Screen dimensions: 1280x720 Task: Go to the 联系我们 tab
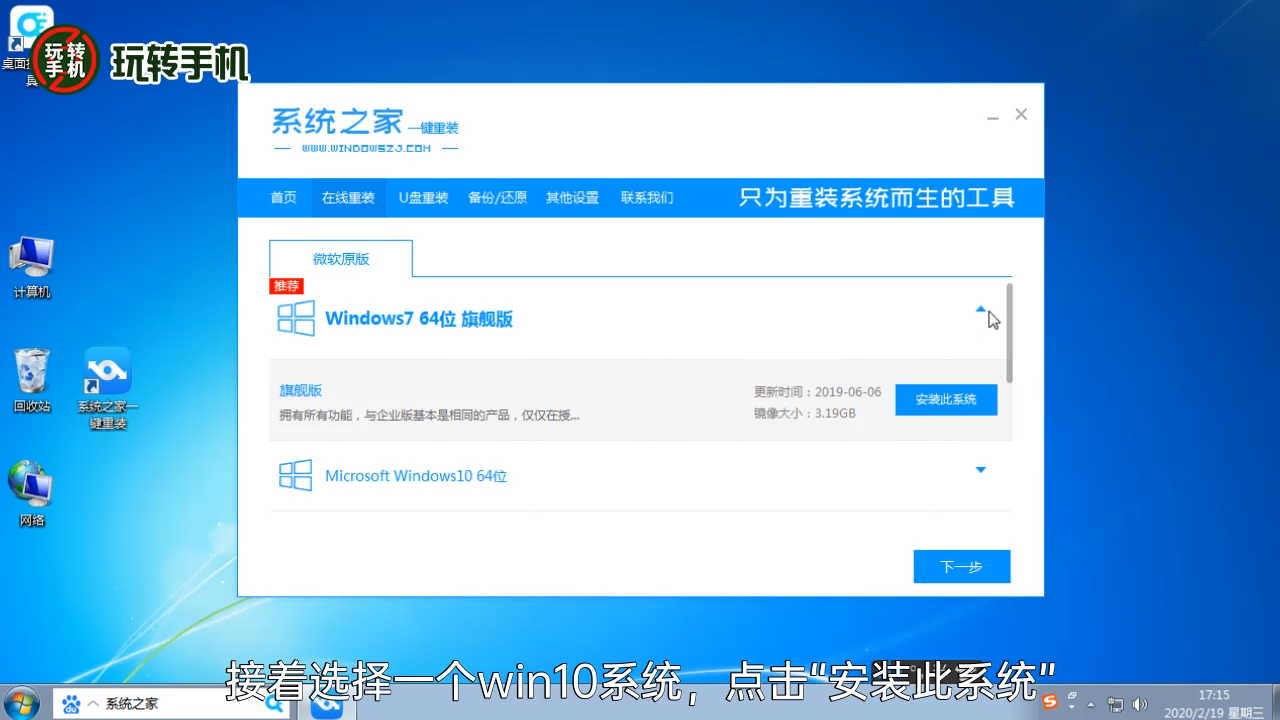point(647,198)
